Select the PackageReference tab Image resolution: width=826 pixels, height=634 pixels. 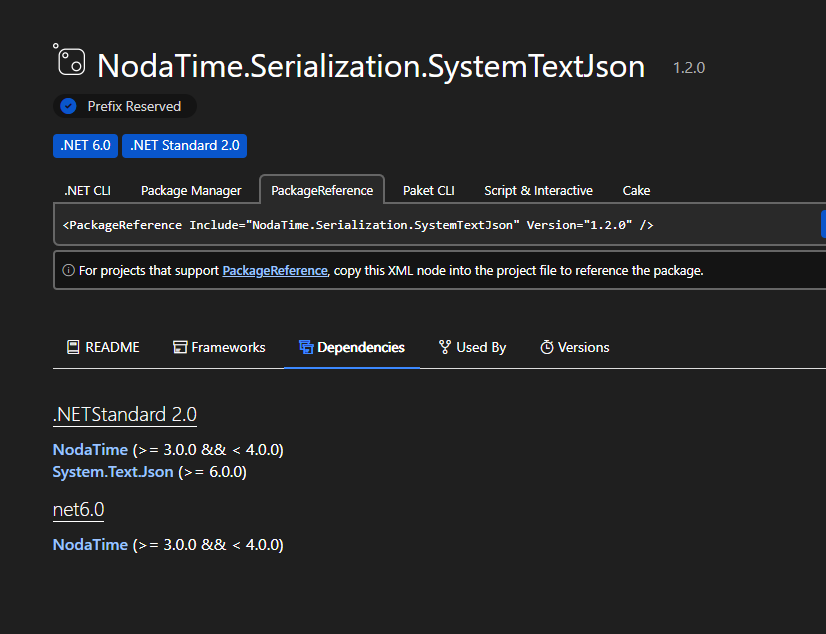(x=322, y=190)
